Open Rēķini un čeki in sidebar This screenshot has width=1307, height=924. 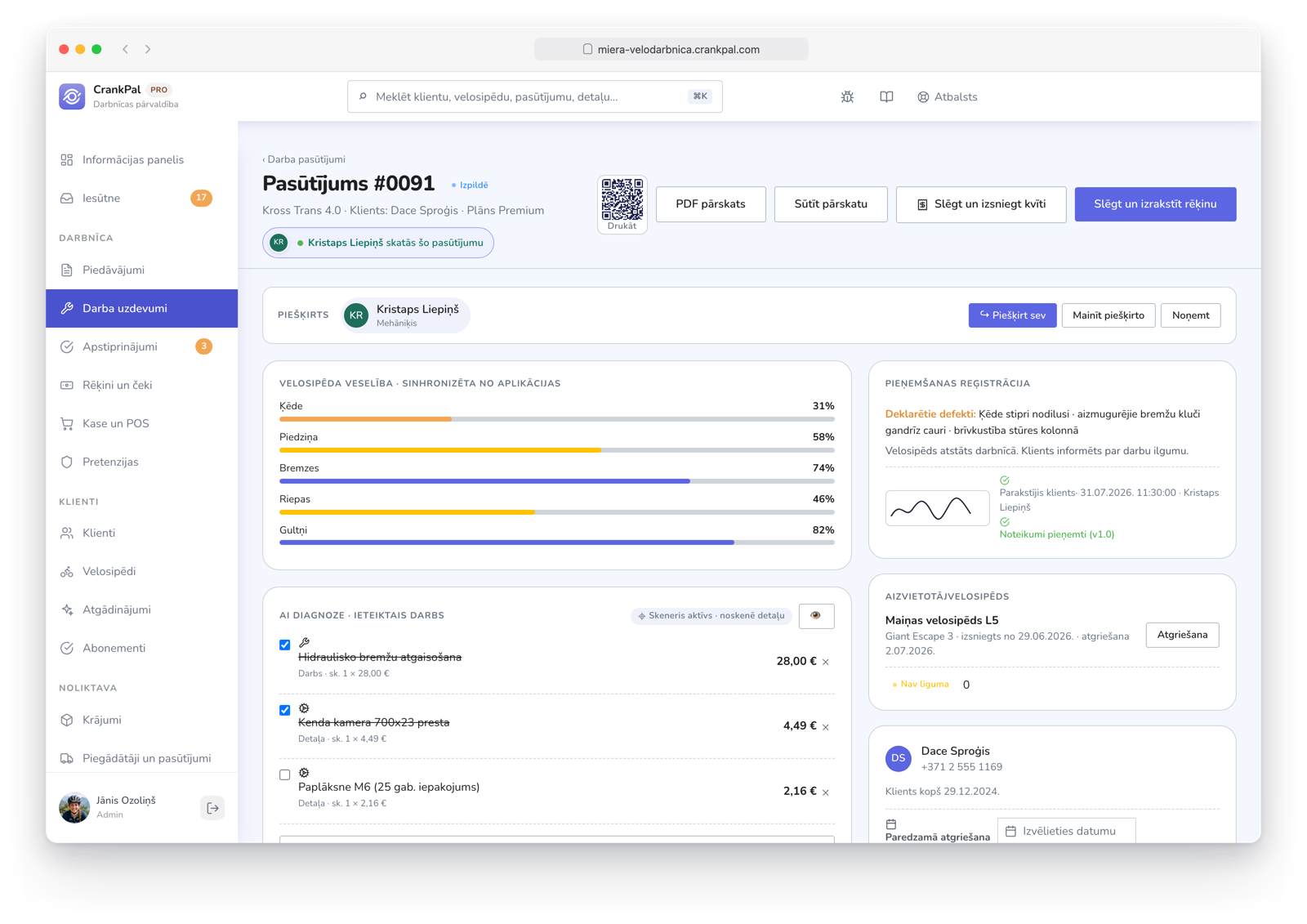tap(141, 385)
